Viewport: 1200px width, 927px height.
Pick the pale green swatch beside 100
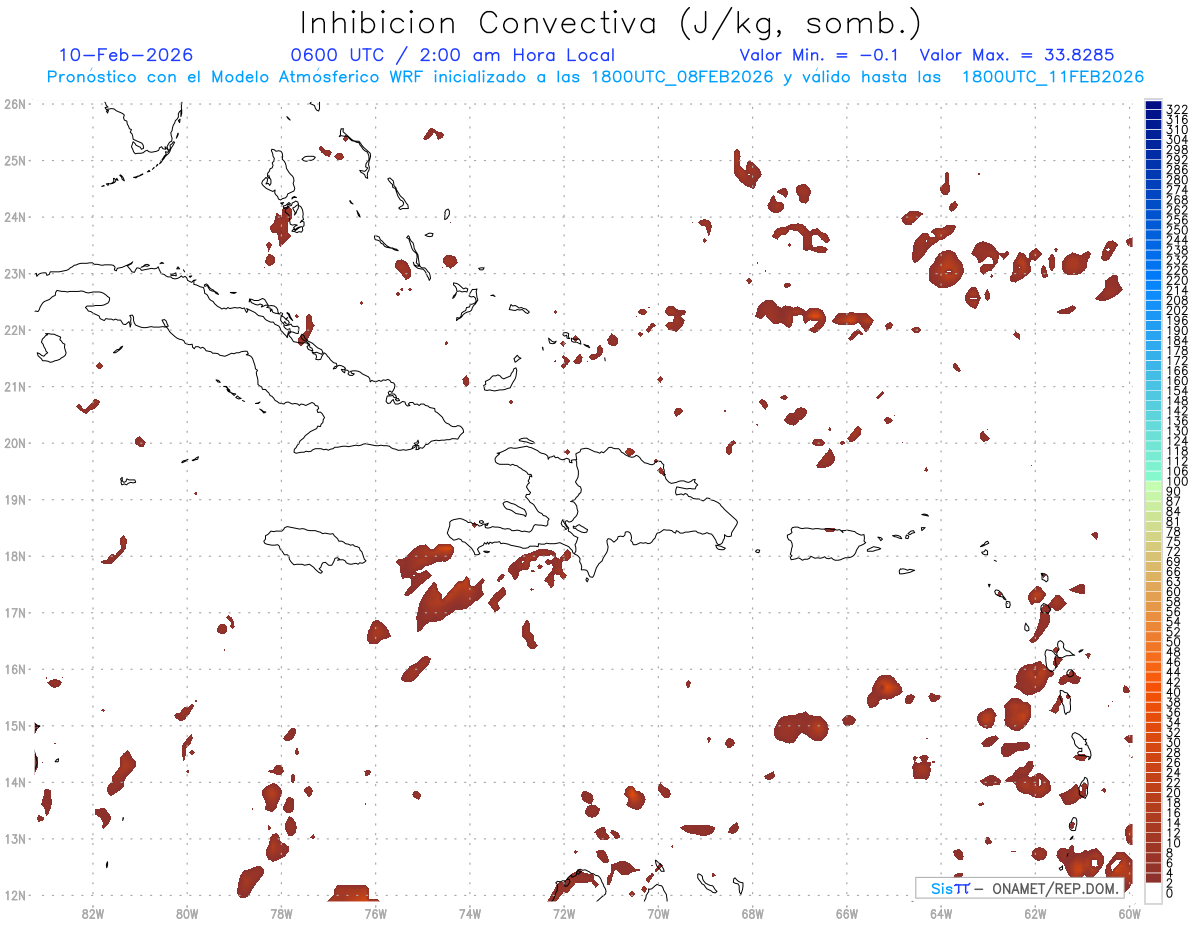point(1153,484)
